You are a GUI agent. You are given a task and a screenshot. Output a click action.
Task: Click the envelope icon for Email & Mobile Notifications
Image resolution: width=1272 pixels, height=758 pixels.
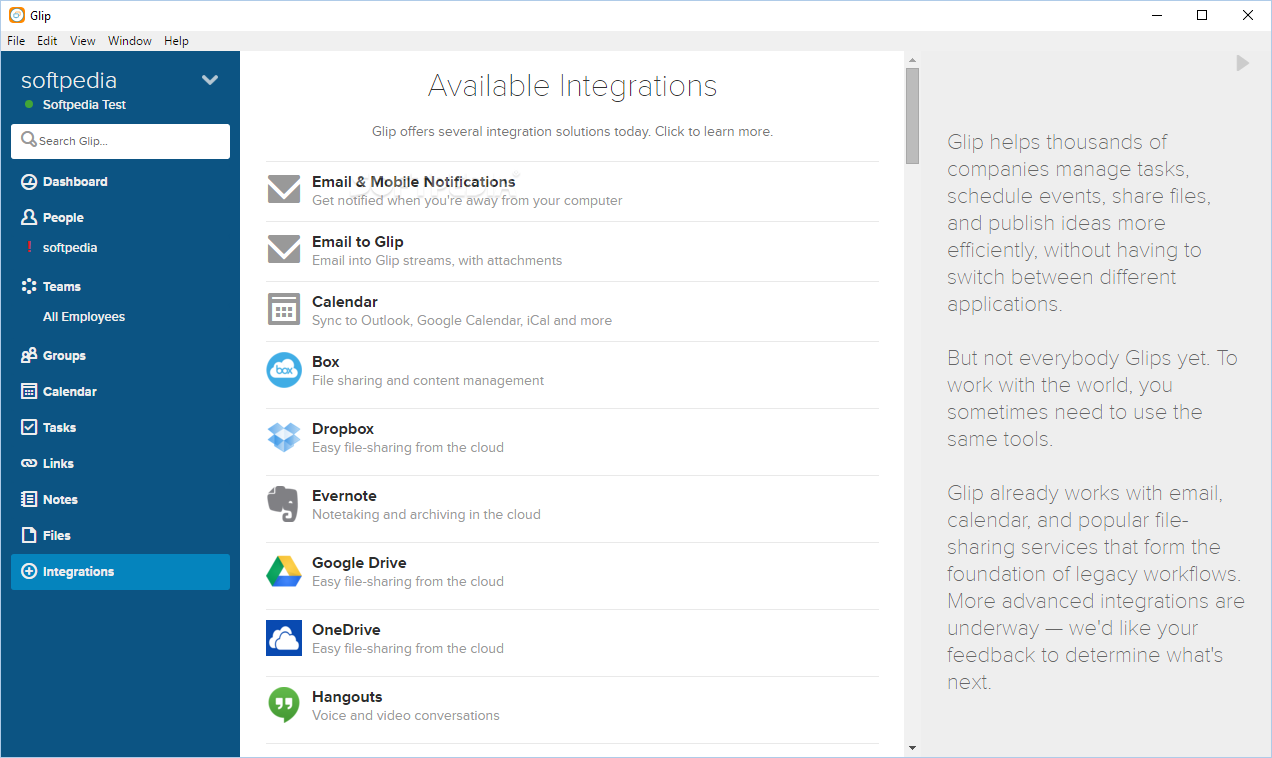[284, 189]
